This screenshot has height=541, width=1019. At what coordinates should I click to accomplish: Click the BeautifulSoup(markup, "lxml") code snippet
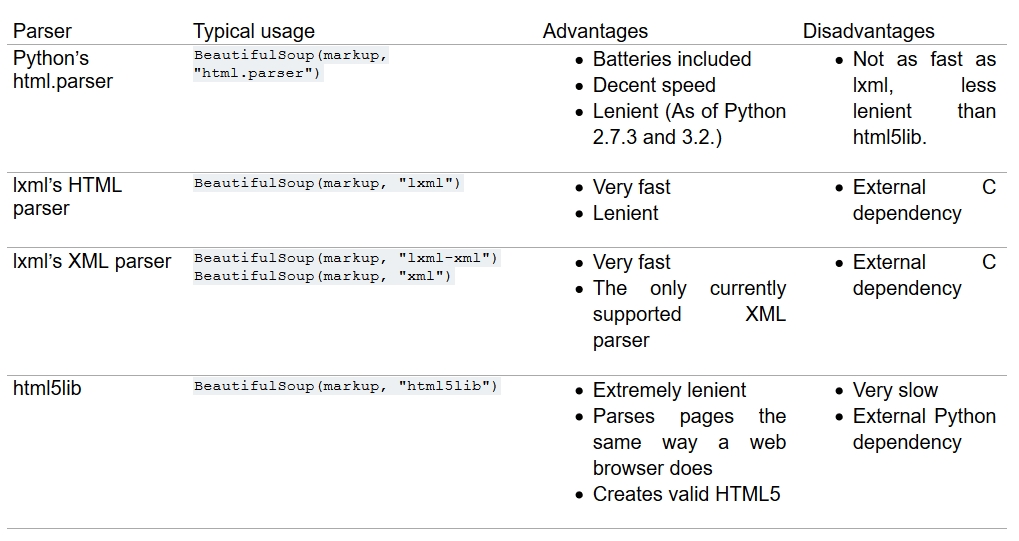pyautogui.click(x=328, y=184)
